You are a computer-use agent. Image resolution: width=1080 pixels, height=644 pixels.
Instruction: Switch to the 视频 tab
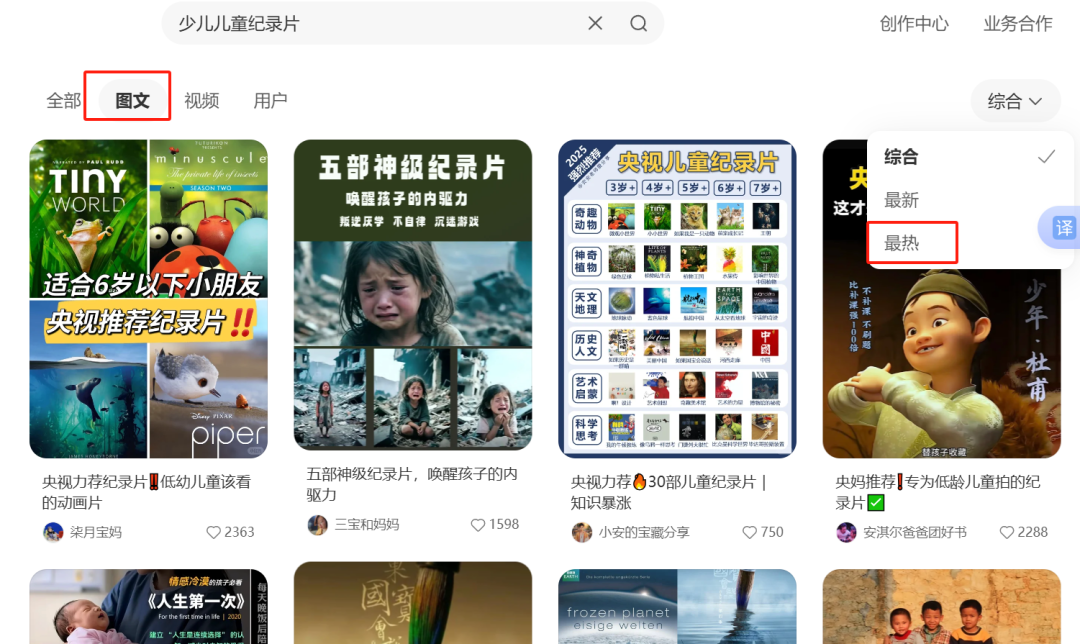point(202,101)
